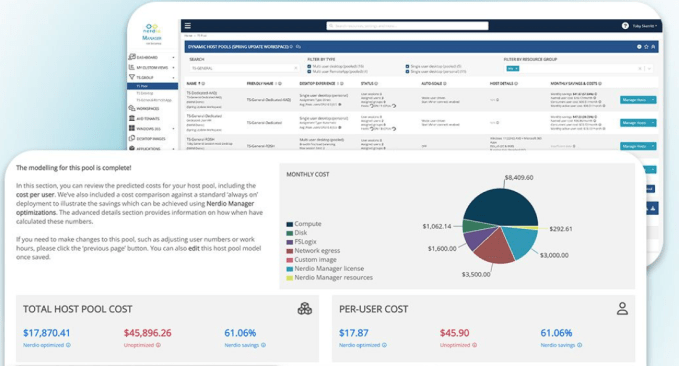Open the Workspaces menu item
Screen dimensions: 679x366
148,108
